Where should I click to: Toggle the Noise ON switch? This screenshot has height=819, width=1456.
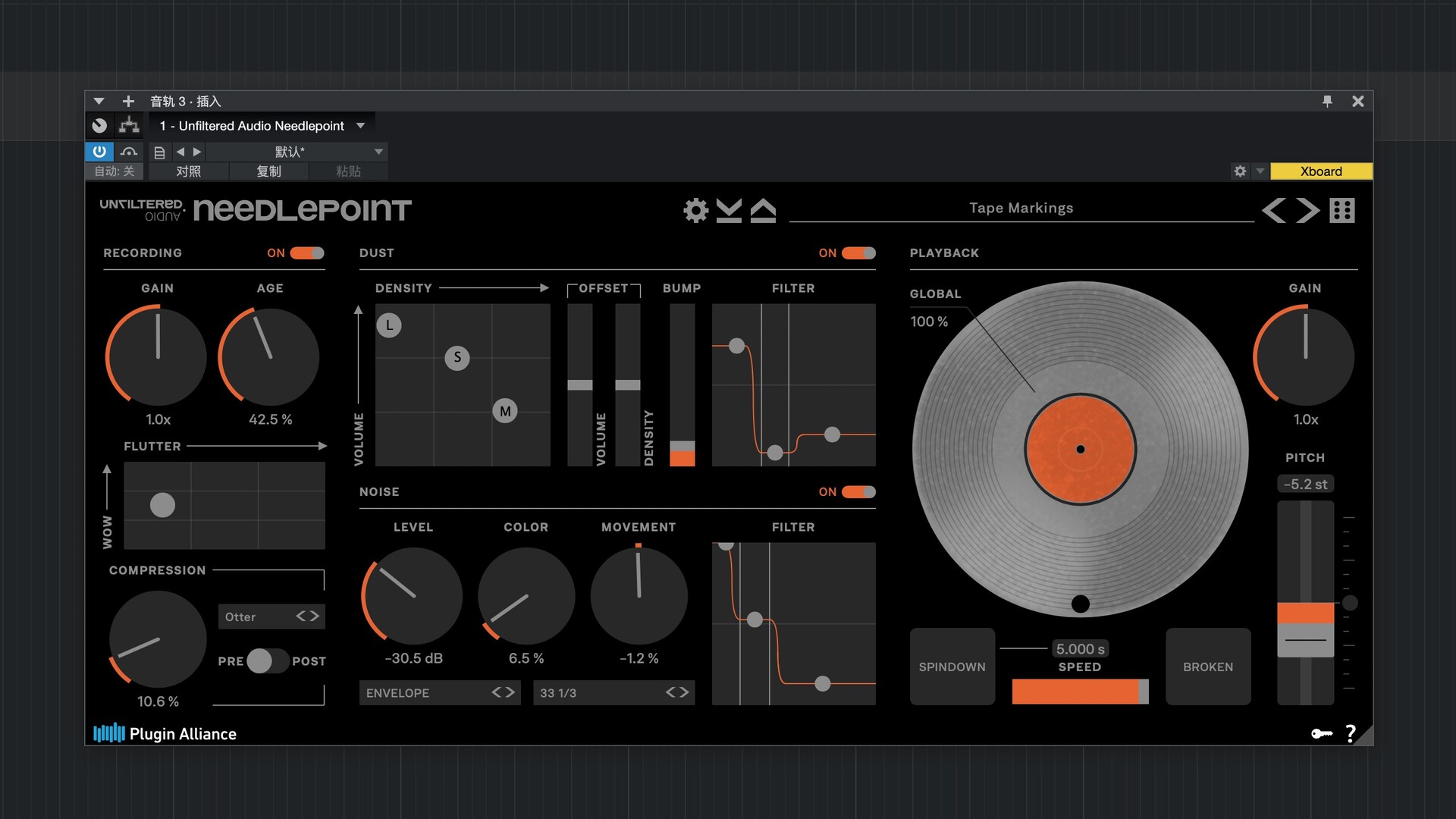pos(858,491)
